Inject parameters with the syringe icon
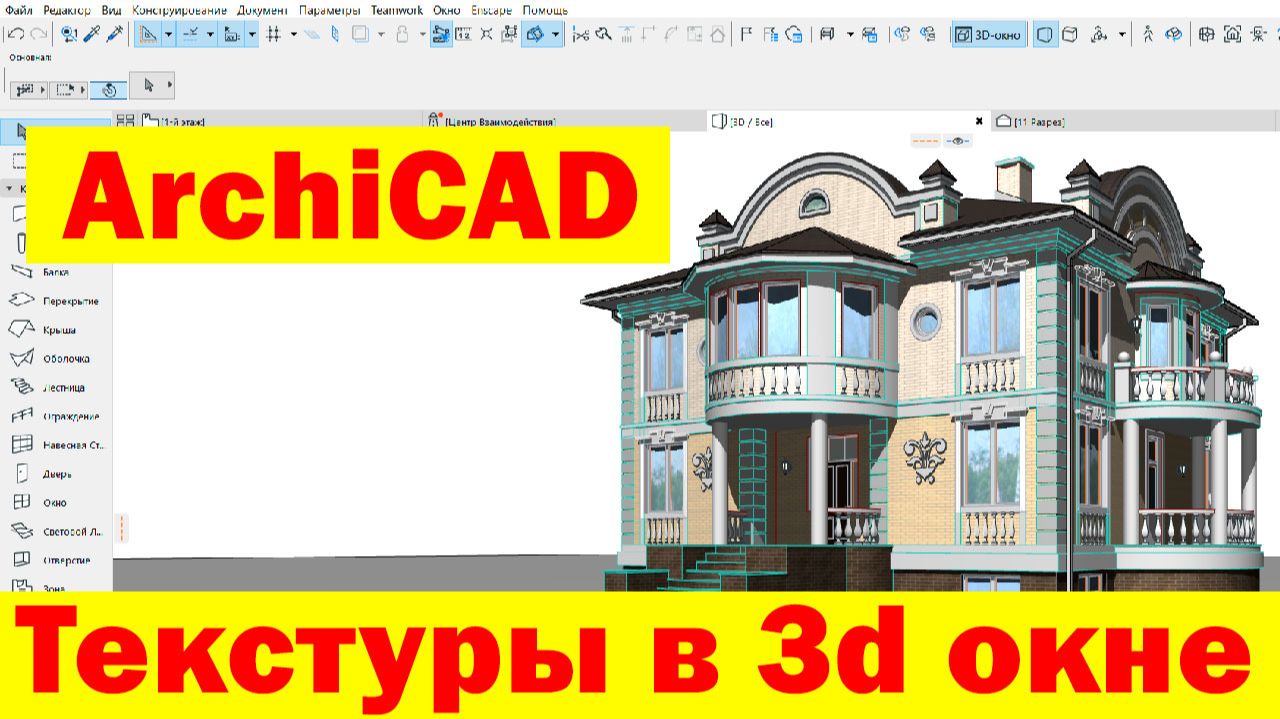Image resolution: width=1280 pixels, height=719 pixels. [115, 34]
